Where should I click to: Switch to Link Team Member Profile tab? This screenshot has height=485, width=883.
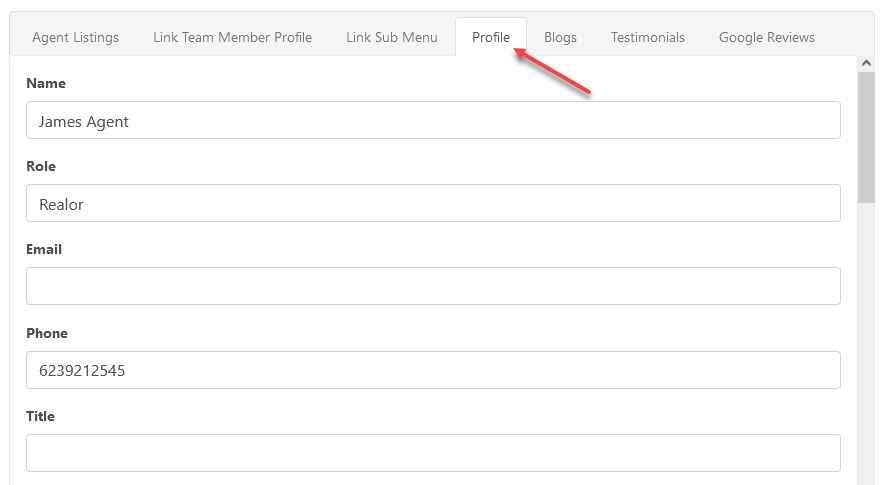(x=232, y=37)
